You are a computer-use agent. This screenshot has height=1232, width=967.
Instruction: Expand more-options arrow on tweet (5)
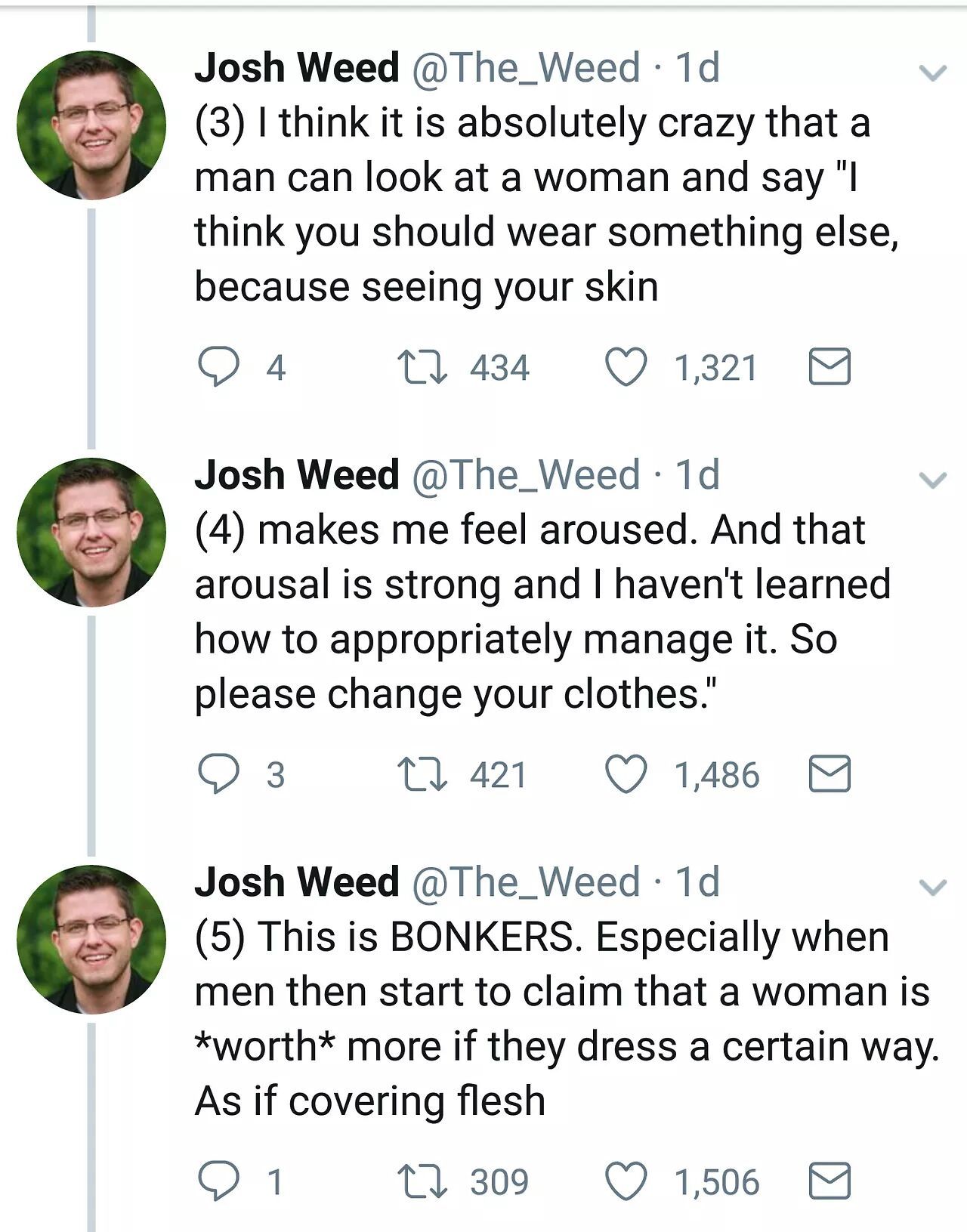(x=933, y=888)
